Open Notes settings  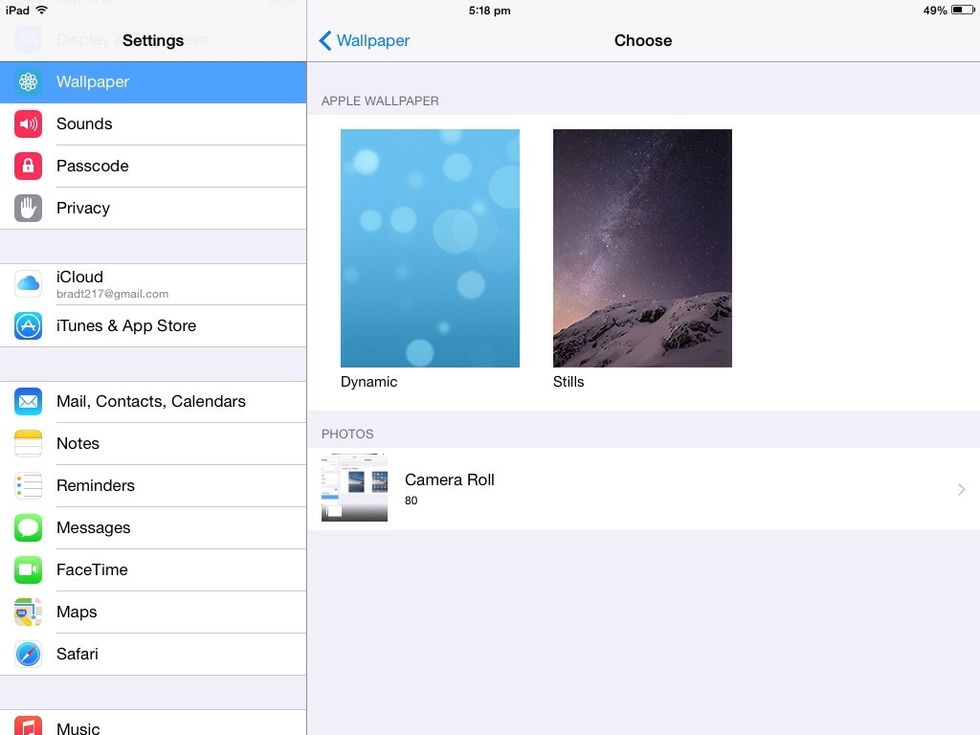153,443
